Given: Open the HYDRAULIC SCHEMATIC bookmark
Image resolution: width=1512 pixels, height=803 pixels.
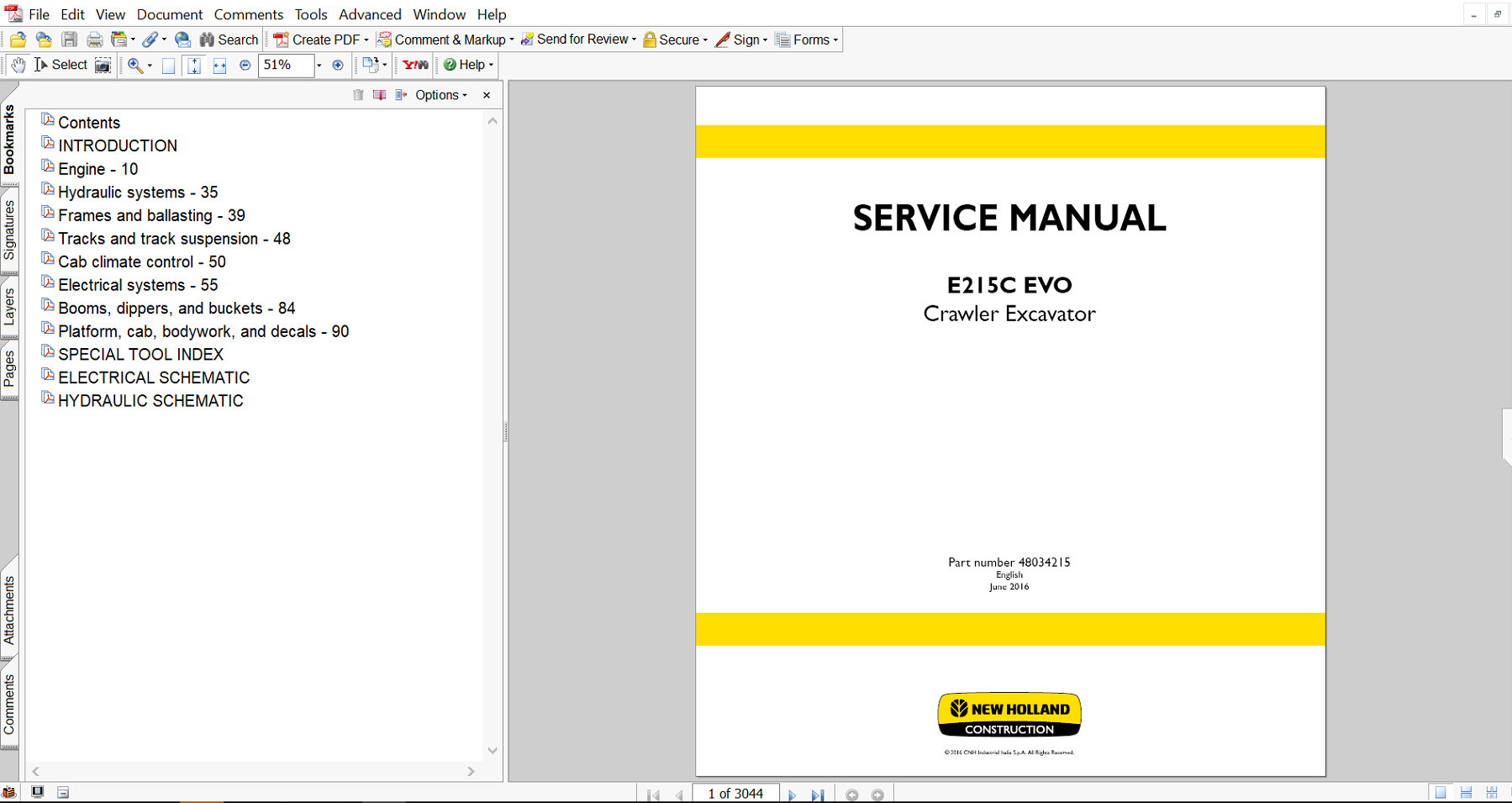Looking at the screenshot, I should (x=150, y=401).
